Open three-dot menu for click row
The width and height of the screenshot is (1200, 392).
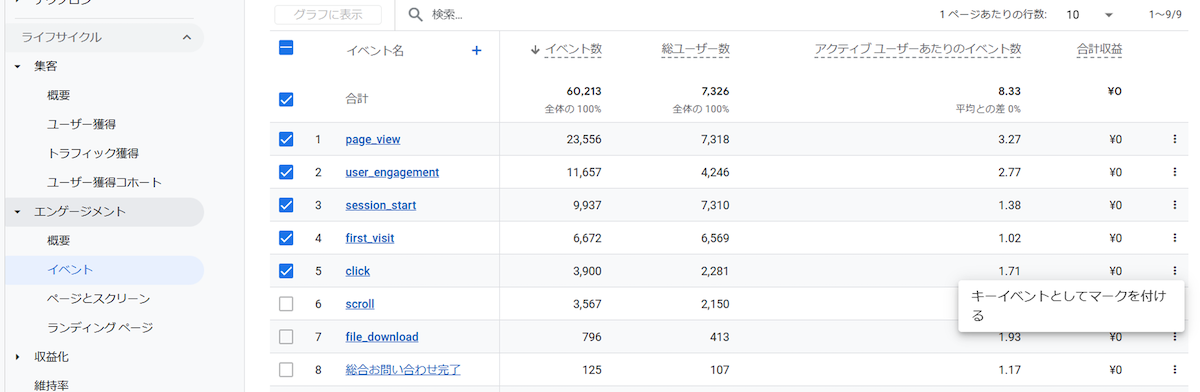(1174, 271)
